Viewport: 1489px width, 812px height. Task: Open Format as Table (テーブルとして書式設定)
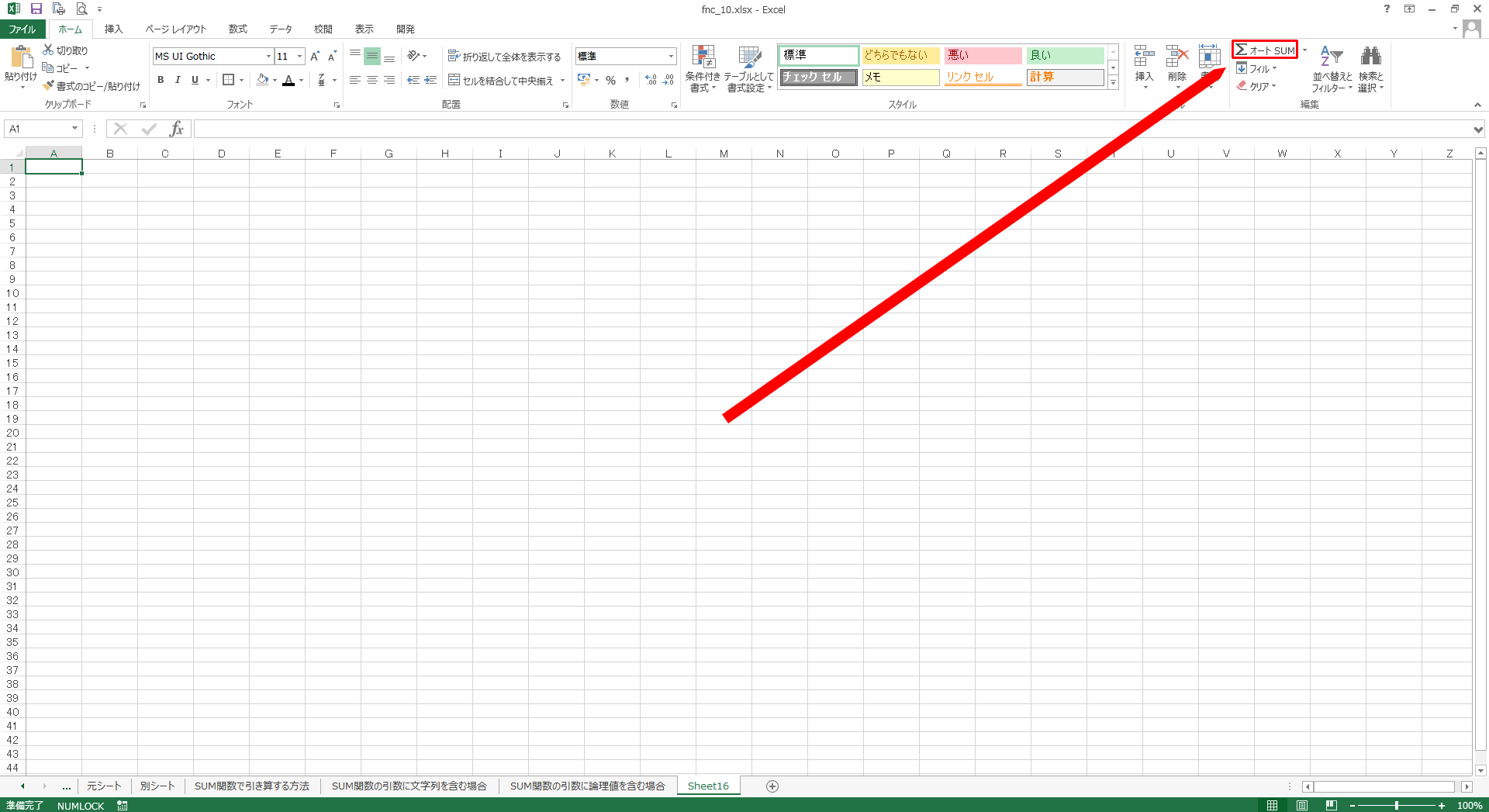point(749,68)
